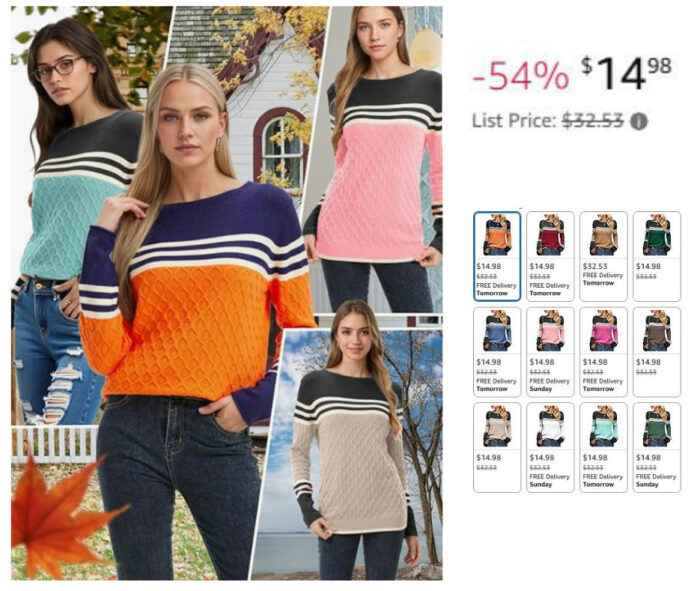Select the dark green sweater in the first row

click(657, 256)
